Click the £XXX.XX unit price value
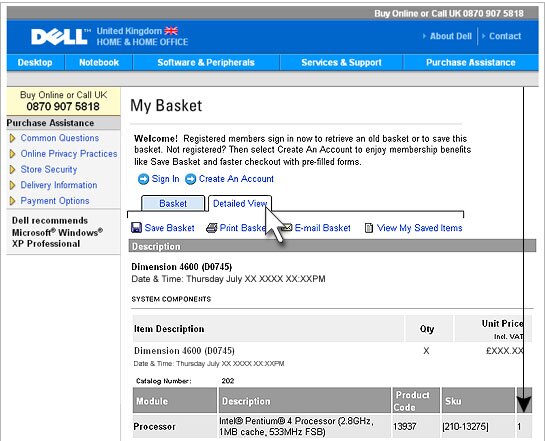This screenshot has width=545, height=441. [x=505, y=351]
